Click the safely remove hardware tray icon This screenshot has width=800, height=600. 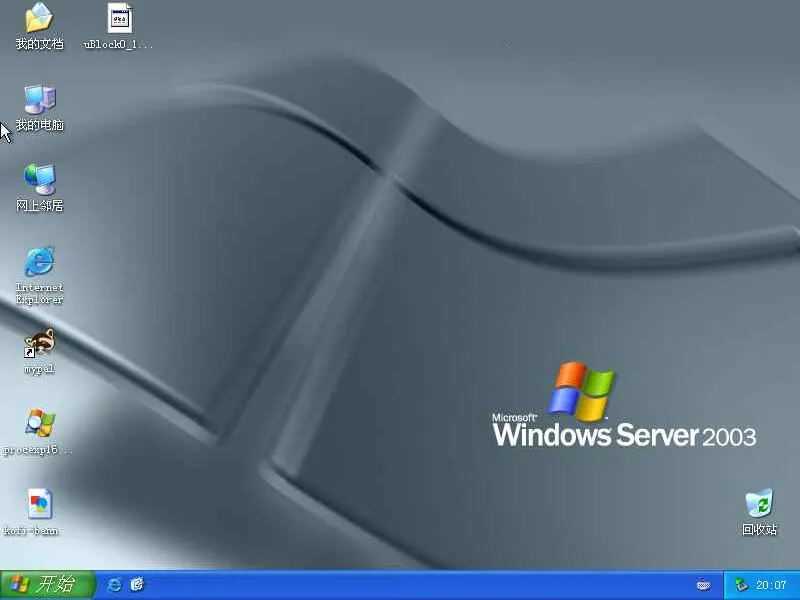(x=741, y=585)
